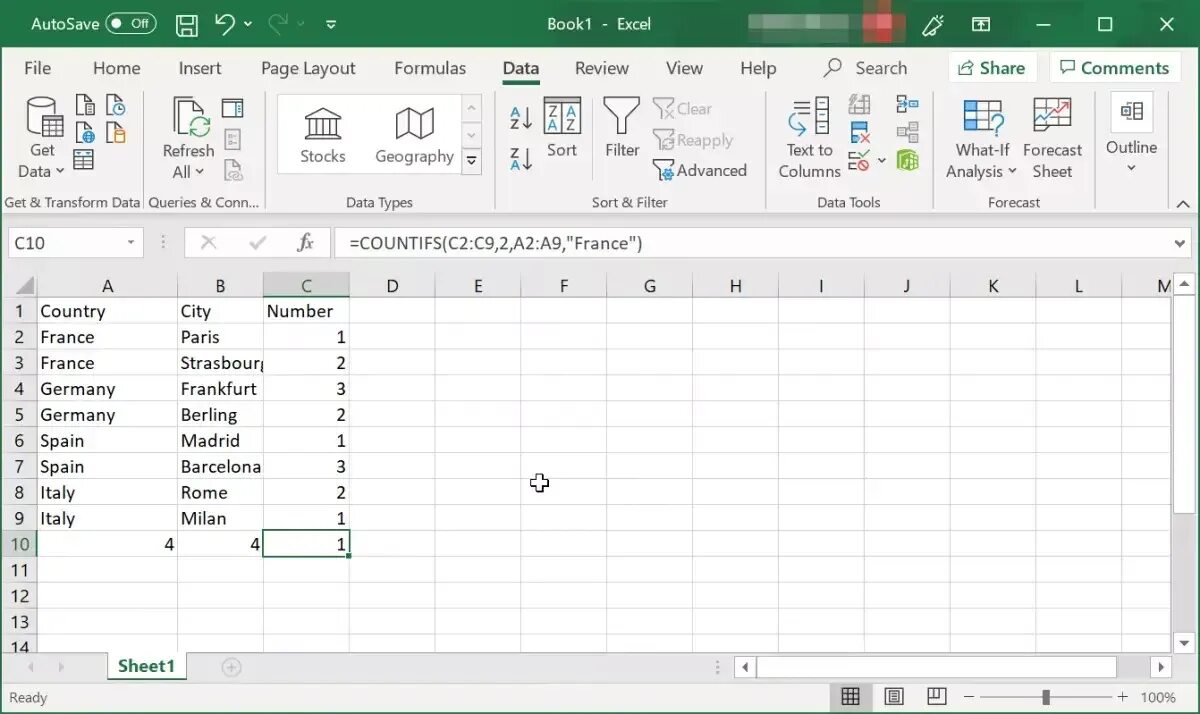Click the From Table/Range icon
This screenshot has width=1200, height=714.
pos(84,160)
